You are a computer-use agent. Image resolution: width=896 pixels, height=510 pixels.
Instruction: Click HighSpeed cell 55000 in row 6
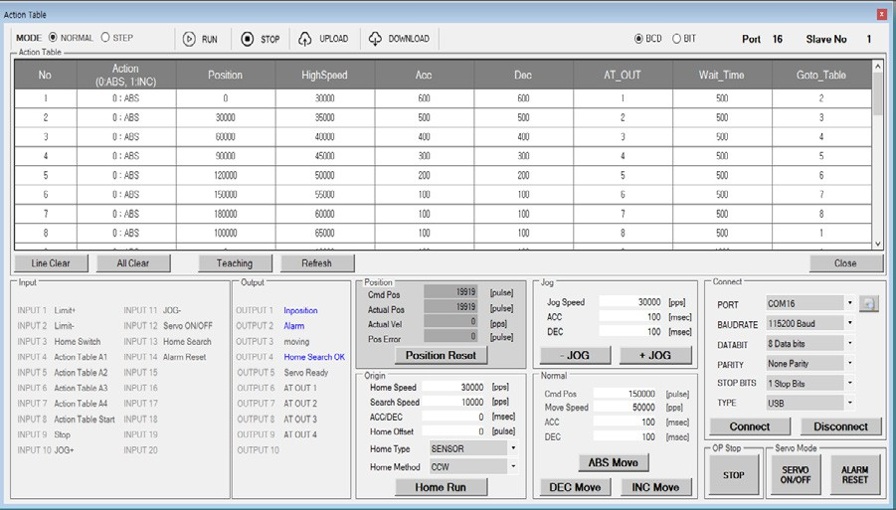325,194
